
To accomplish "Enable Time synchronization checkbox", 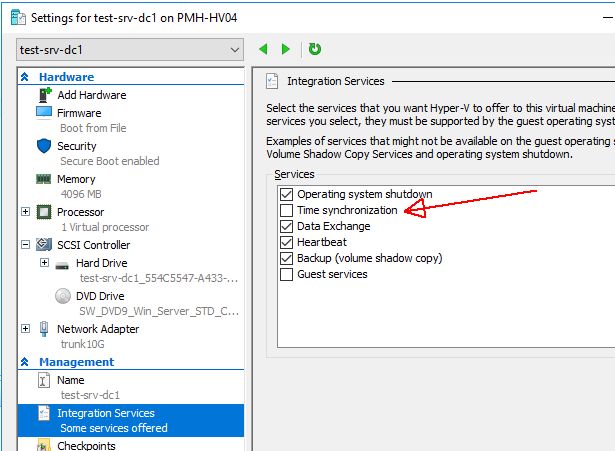I will coord(286,210).
